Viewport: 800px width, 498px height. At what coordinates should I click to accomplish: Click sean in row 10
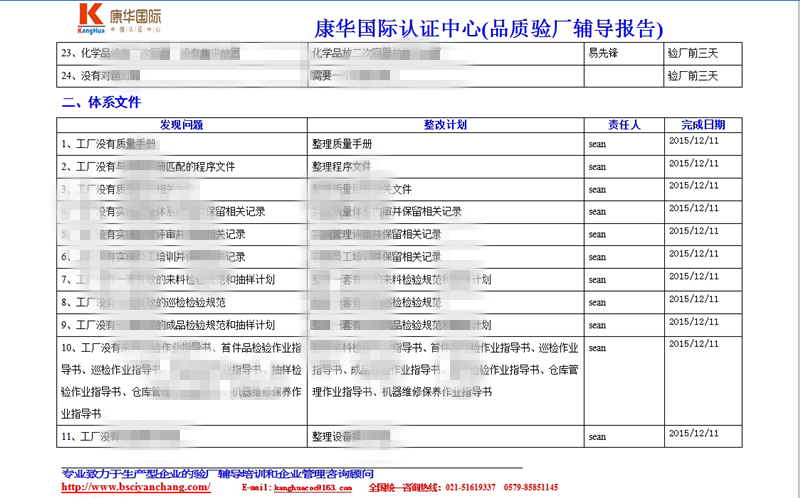[x=597, y=348]
